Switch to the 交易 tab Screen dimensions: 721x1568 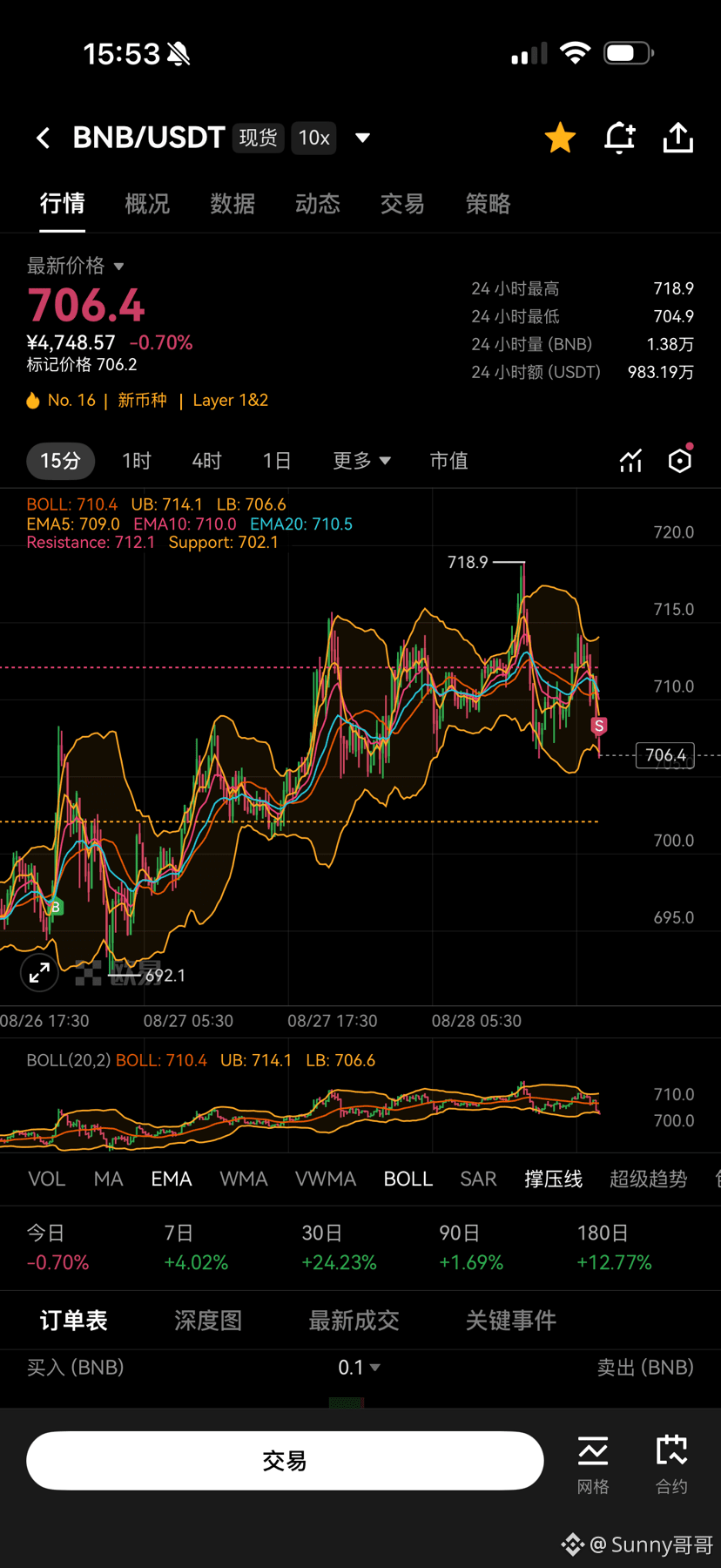[402, 204]
